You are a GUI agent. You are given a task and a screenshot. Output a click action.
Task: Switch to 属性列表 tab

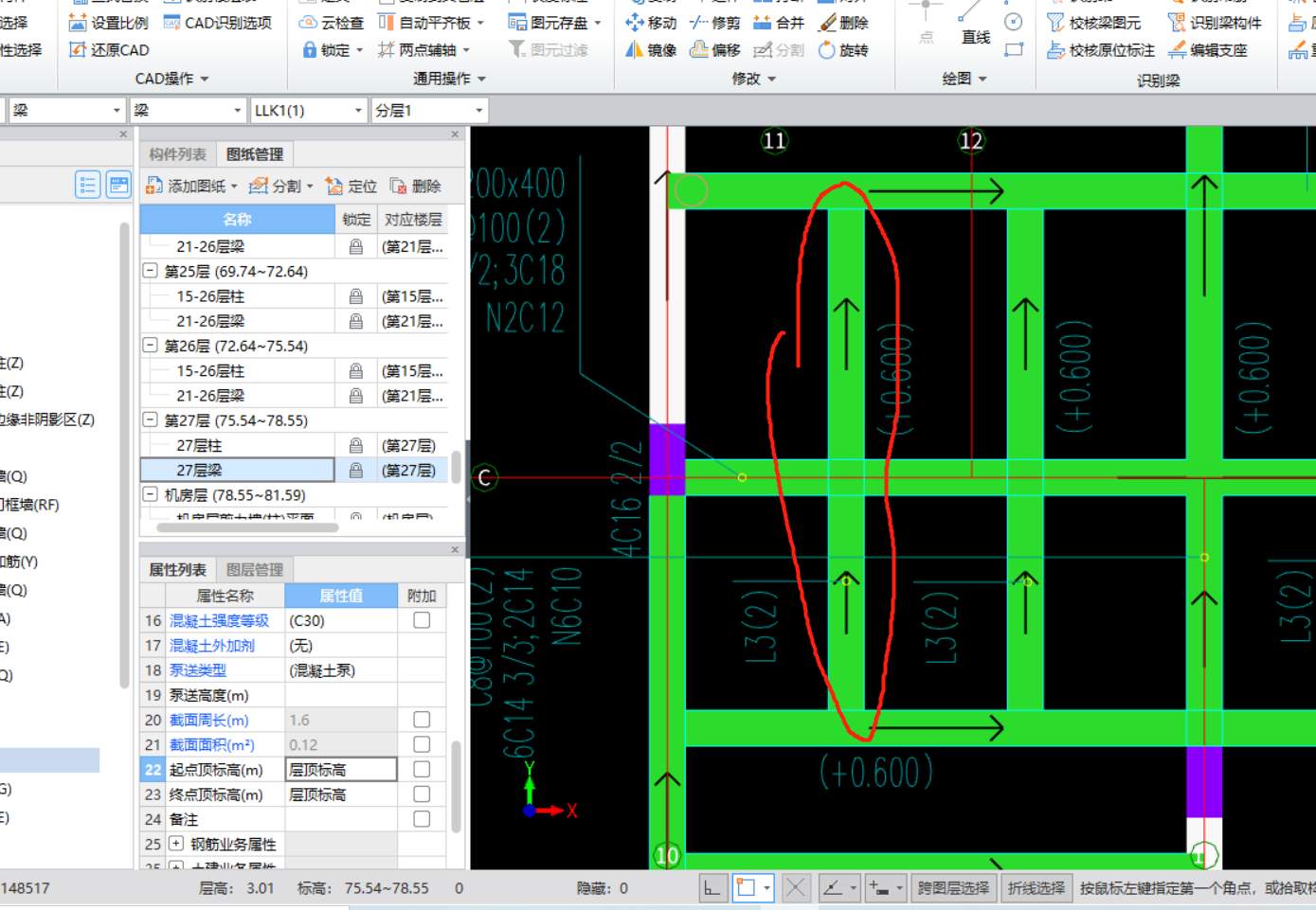(177, 569)
